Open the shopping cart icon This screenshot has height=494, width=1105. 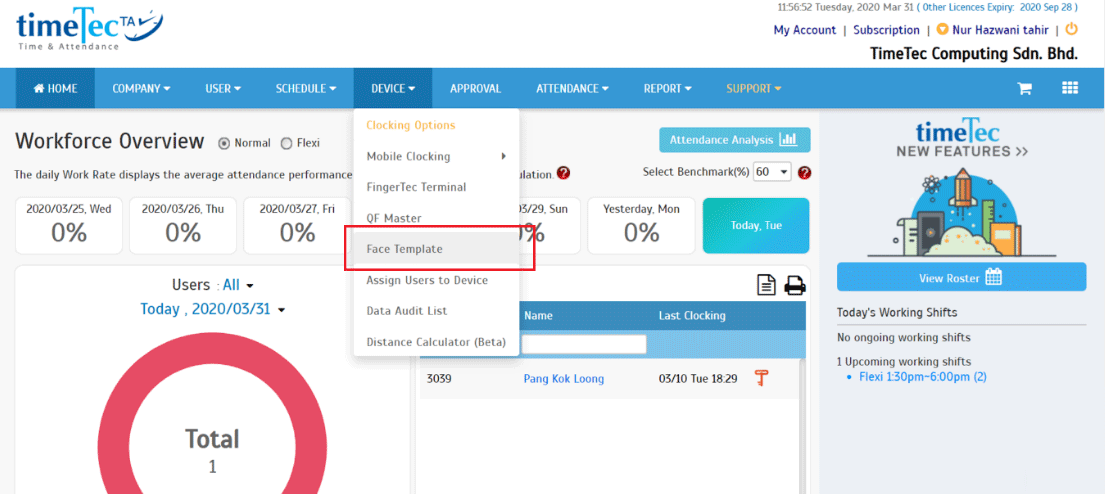tap(1023, 89)
